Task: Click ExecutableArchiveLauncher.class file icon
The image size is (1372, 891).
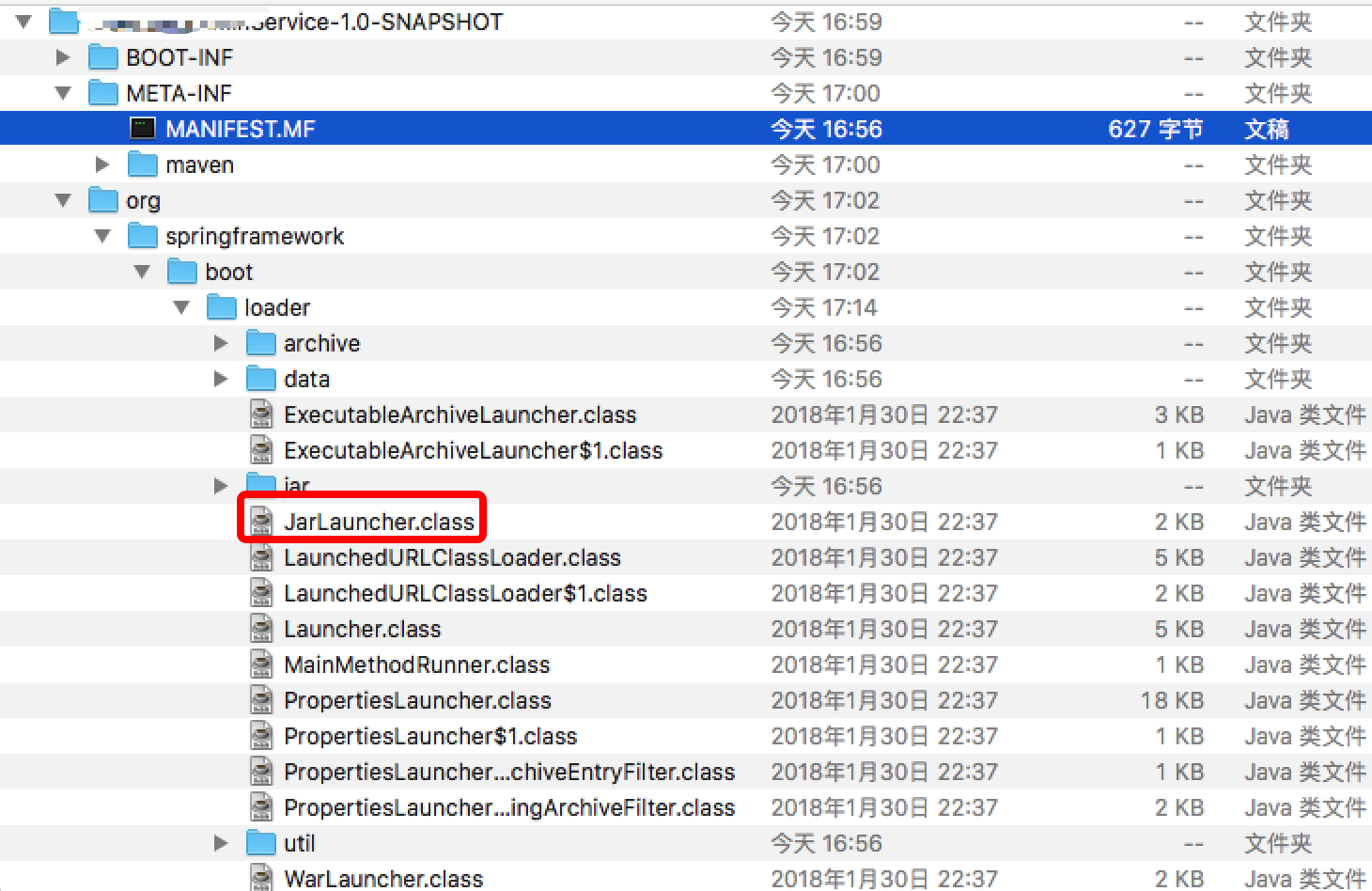Action: click(261, 414)
